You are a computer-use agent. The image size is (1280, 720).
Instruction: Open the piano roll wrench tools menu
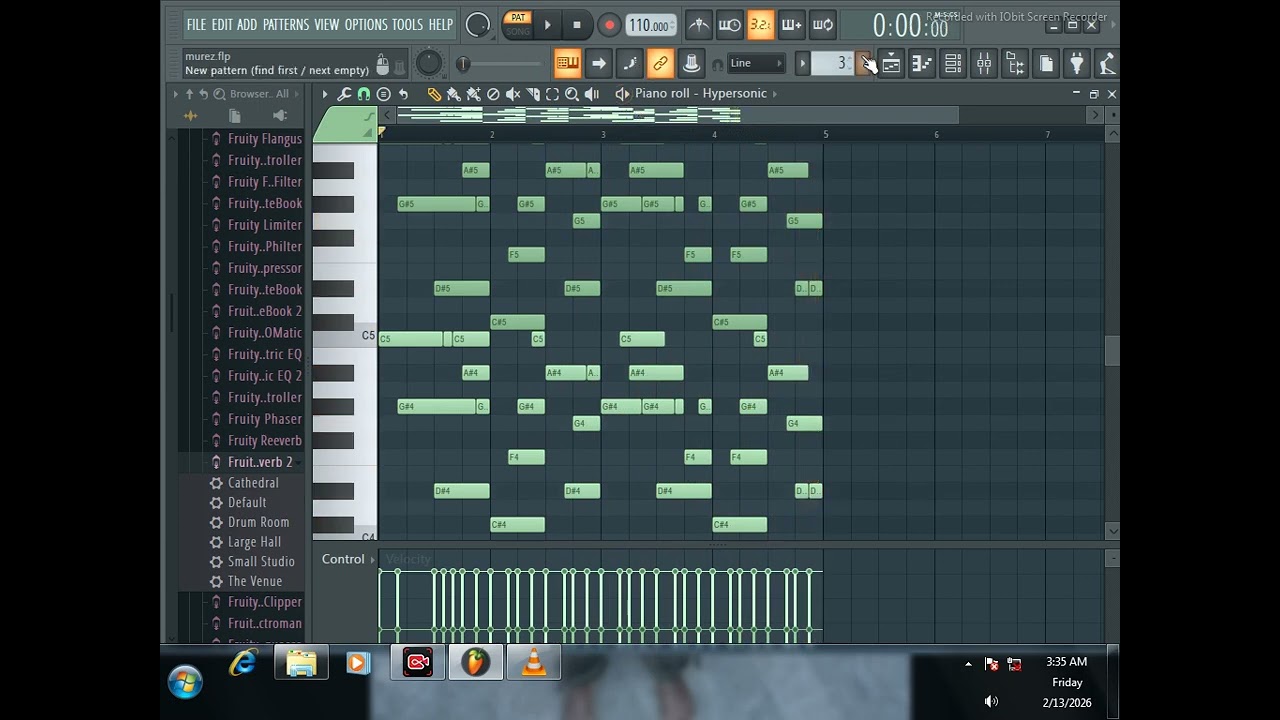tap(344, 94)
